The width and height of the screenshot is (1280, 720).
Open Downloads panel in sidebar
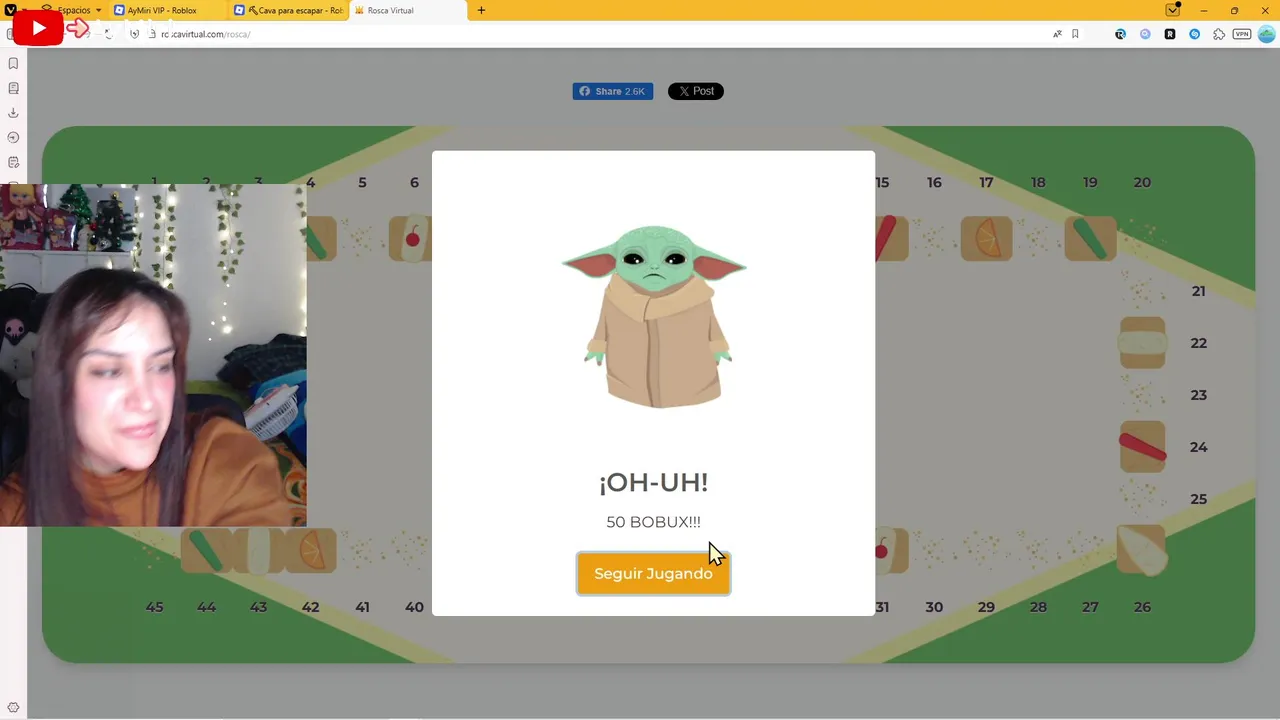(13, 113)
